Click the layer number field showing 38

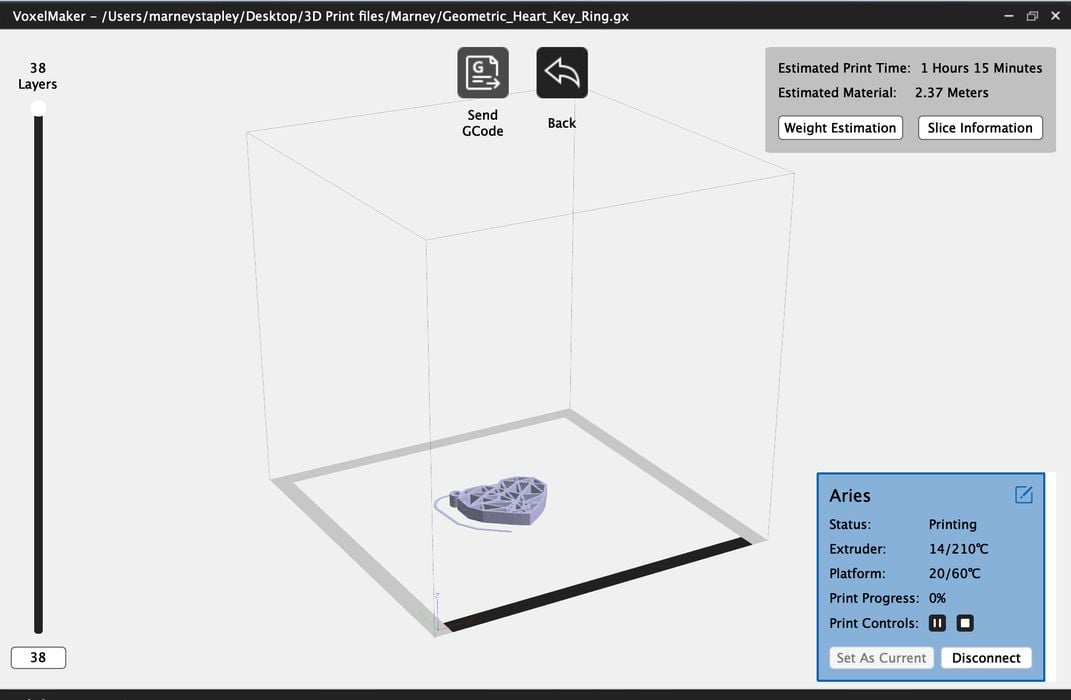tap(38, 657)
